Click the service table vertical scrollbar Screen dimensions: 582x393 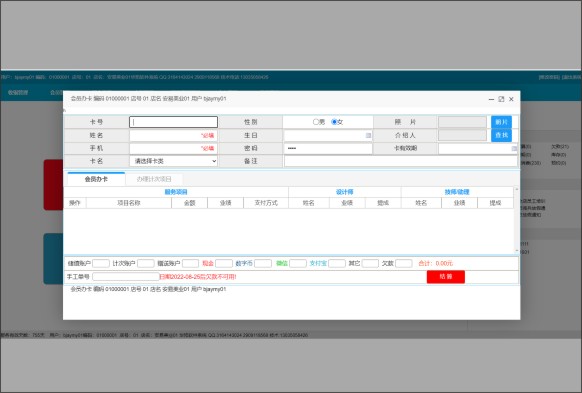pyautogui.click(x=516, y=220)
